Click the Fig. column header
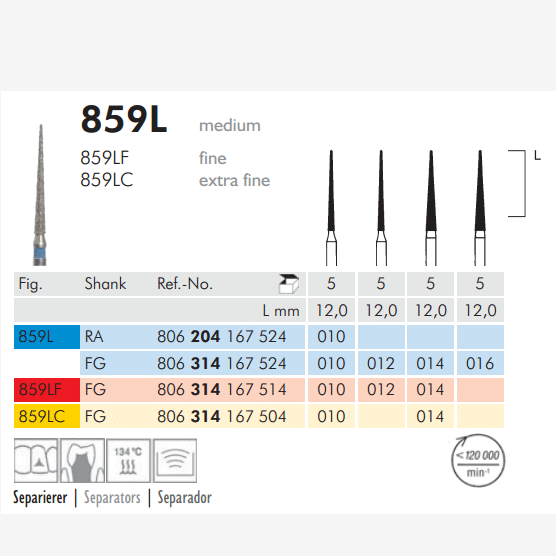This screenshot has width=556, height=556. click(x=30, y=284)
